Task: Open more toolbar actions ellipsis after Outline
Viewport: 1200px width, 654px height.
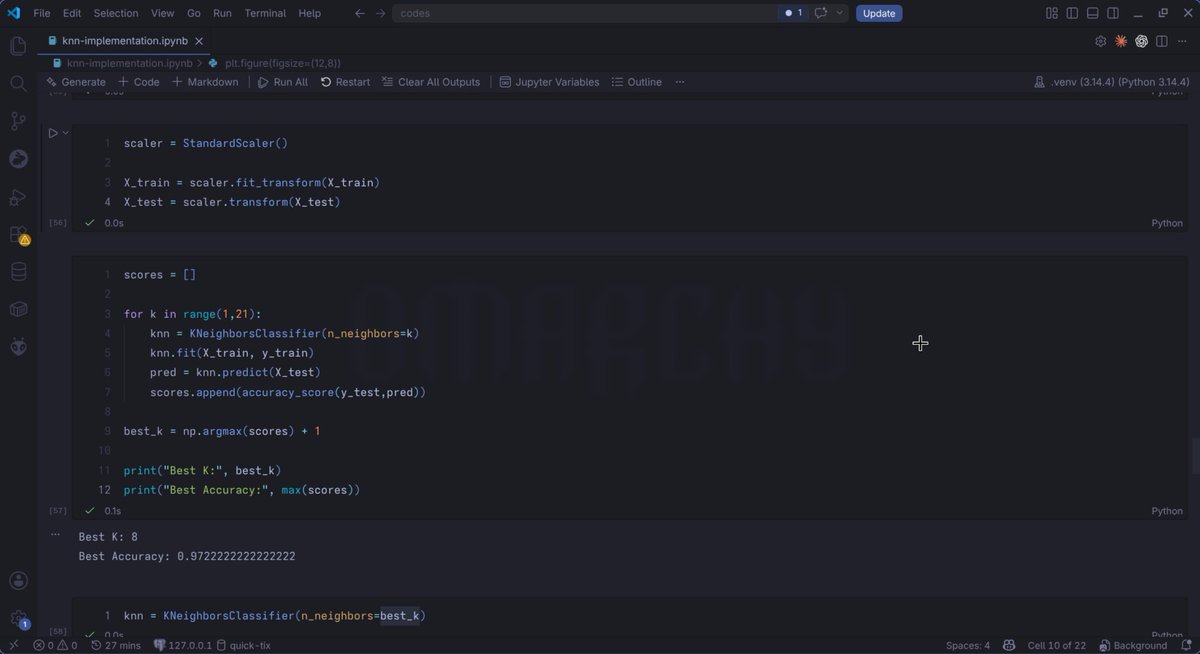Action: [x=680, y=82]
